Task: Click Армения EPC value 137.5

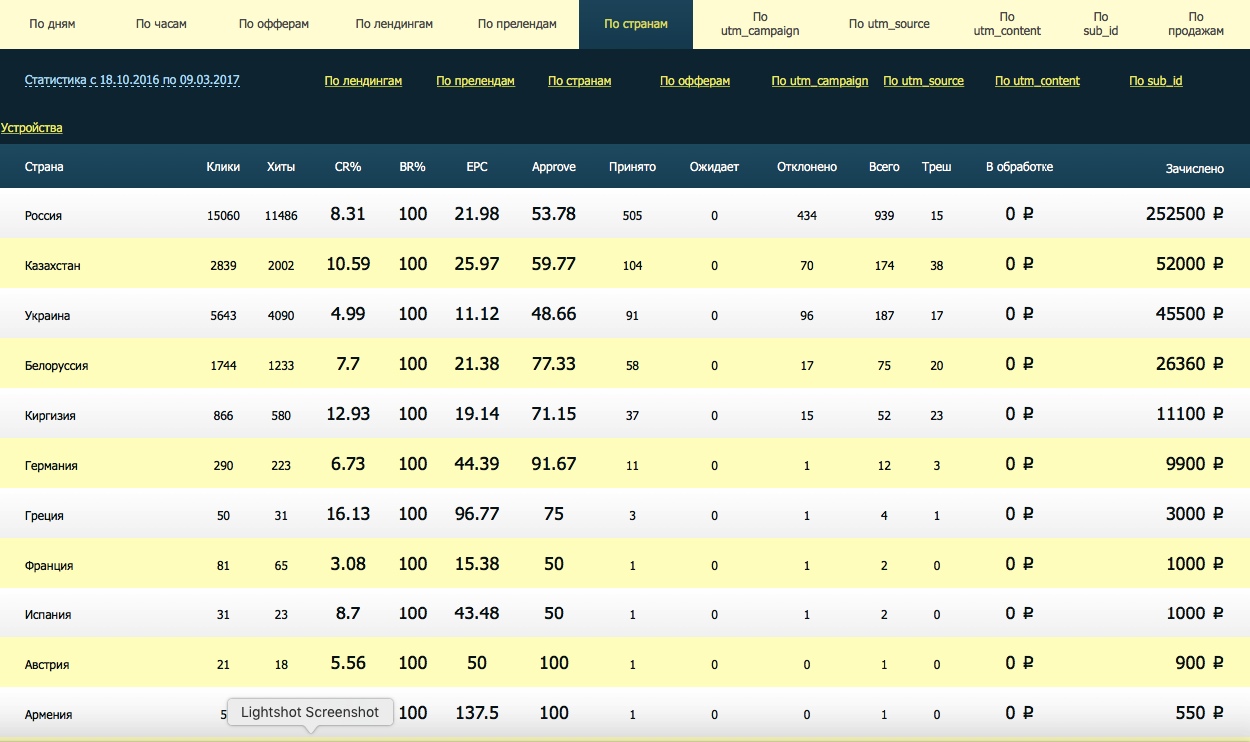Action: 477,713
